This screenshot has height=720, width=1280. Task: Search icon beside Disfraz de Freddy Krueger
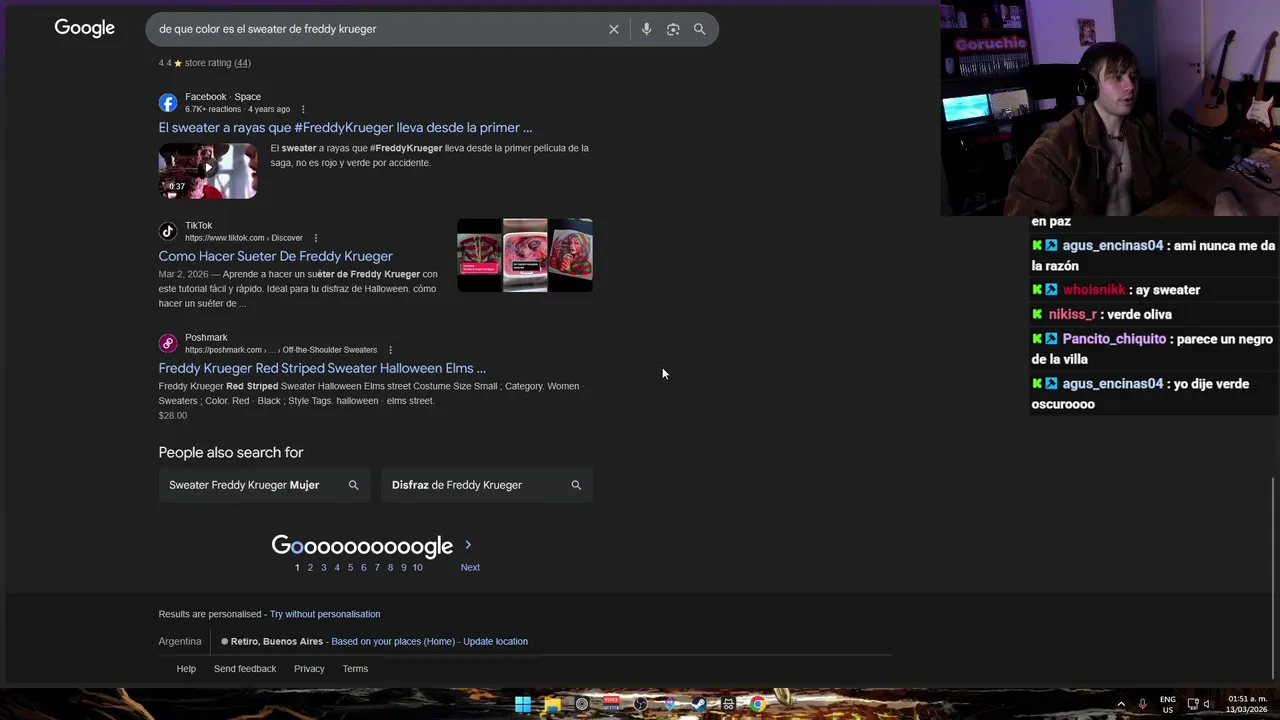tap(576, 485)
